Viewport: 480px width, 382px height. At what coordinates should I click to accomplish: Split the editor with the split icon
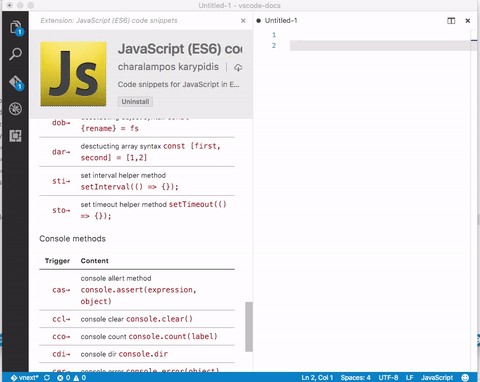click(451, 21)
